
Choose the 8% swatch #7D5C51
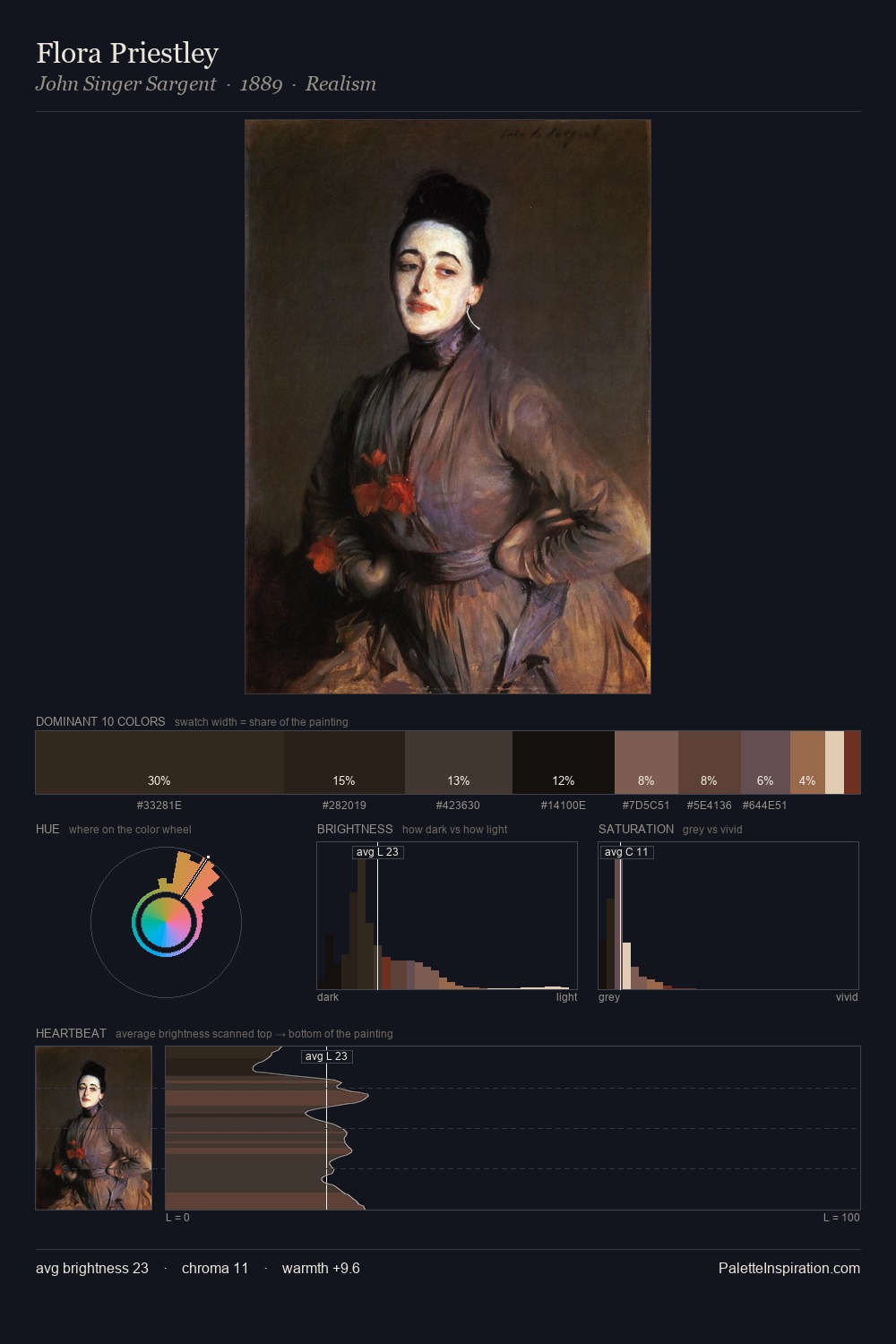[x=646, y=762]
